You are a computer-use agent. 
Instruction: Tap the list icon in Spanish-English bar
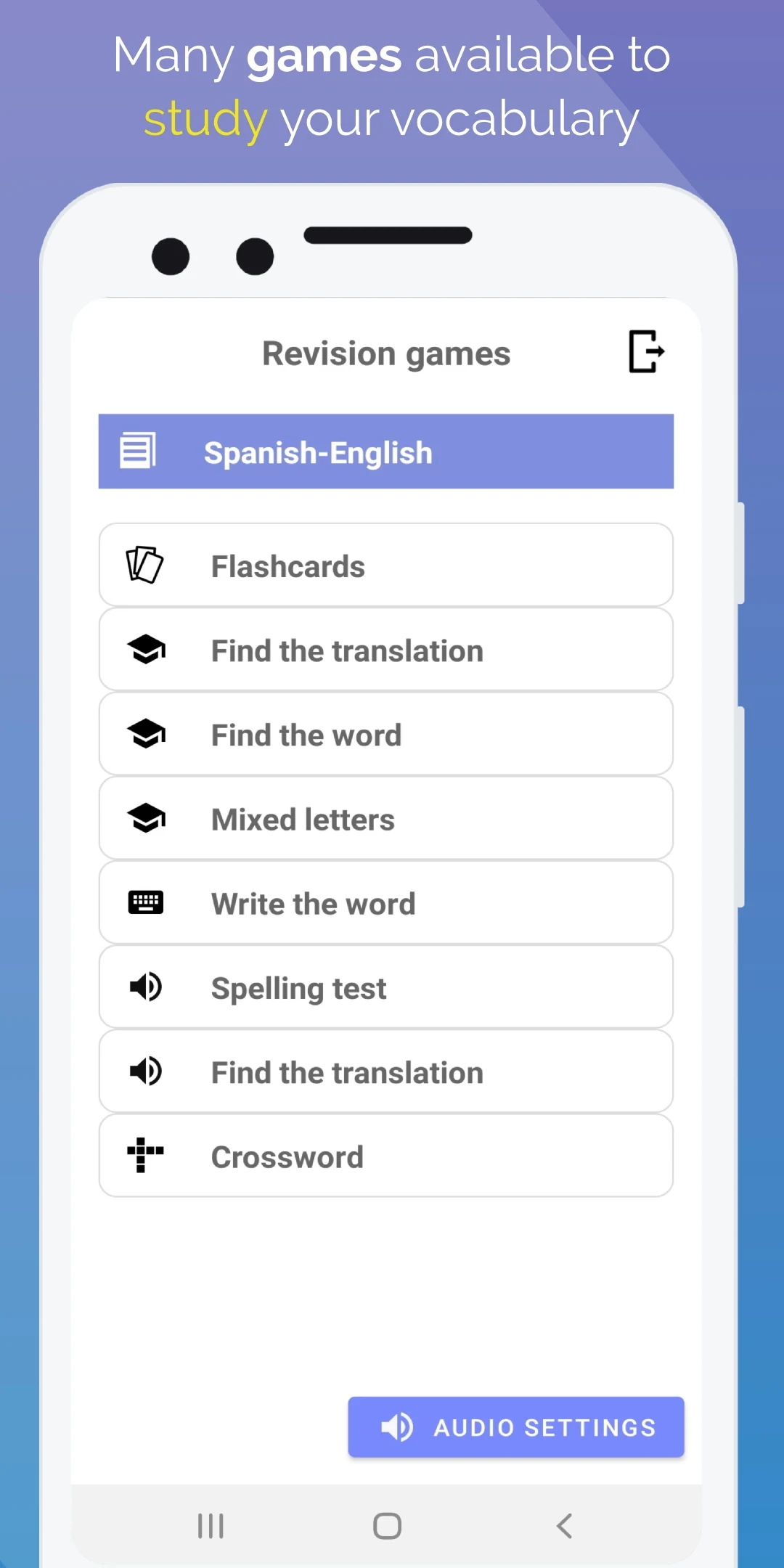point(138,451)
